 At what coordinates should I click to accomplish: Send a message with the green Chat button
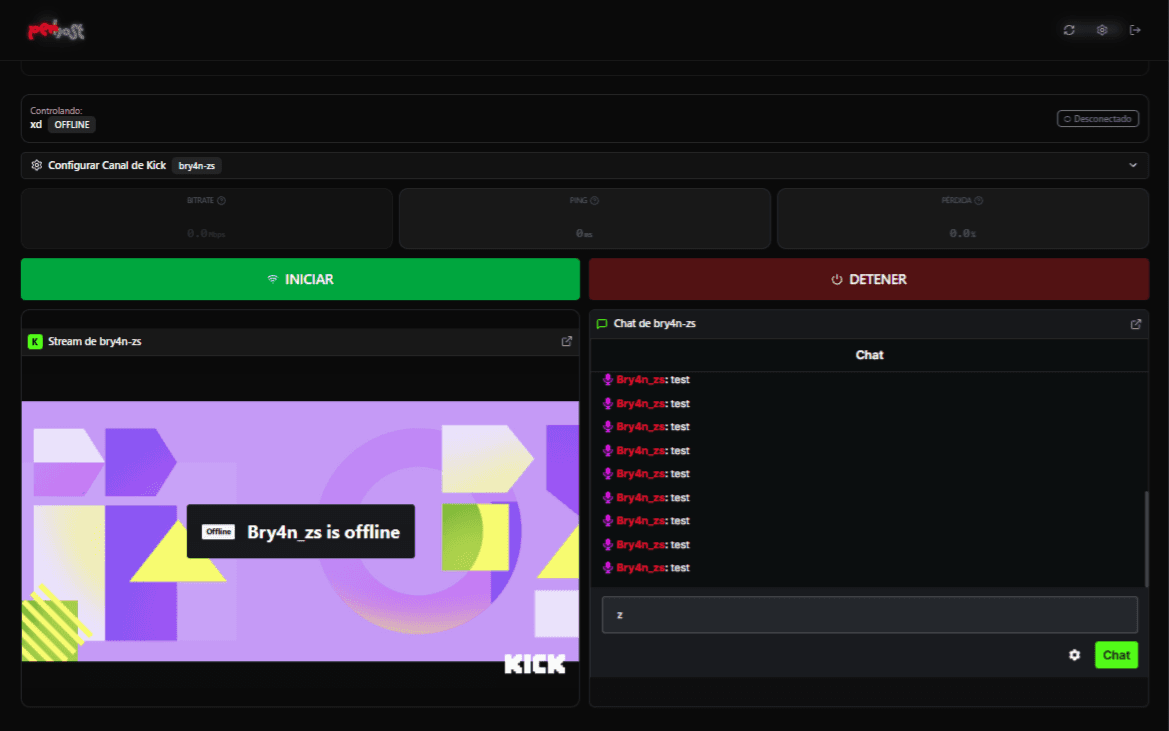1116,655
